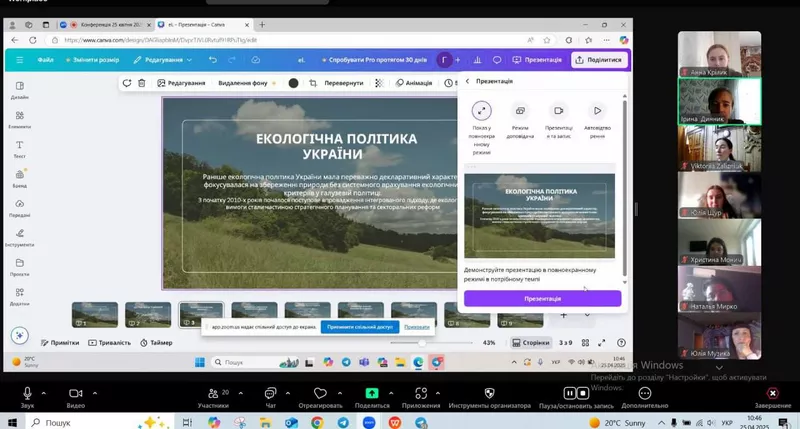
Task: Open the Передані uploads panel
Action: [x=19, y=208]
